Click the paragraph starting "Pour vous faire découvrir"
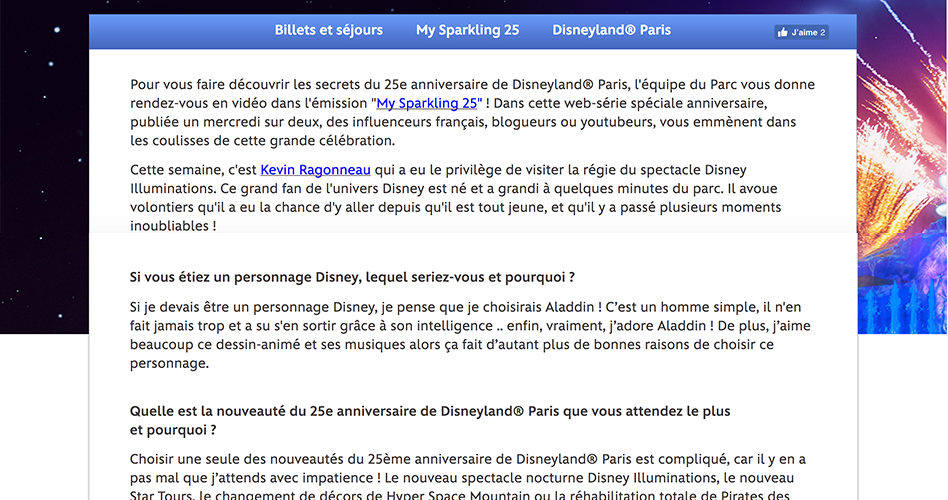Image resolution: width=948 pixels, height=500 pixels. pos(472,112)
